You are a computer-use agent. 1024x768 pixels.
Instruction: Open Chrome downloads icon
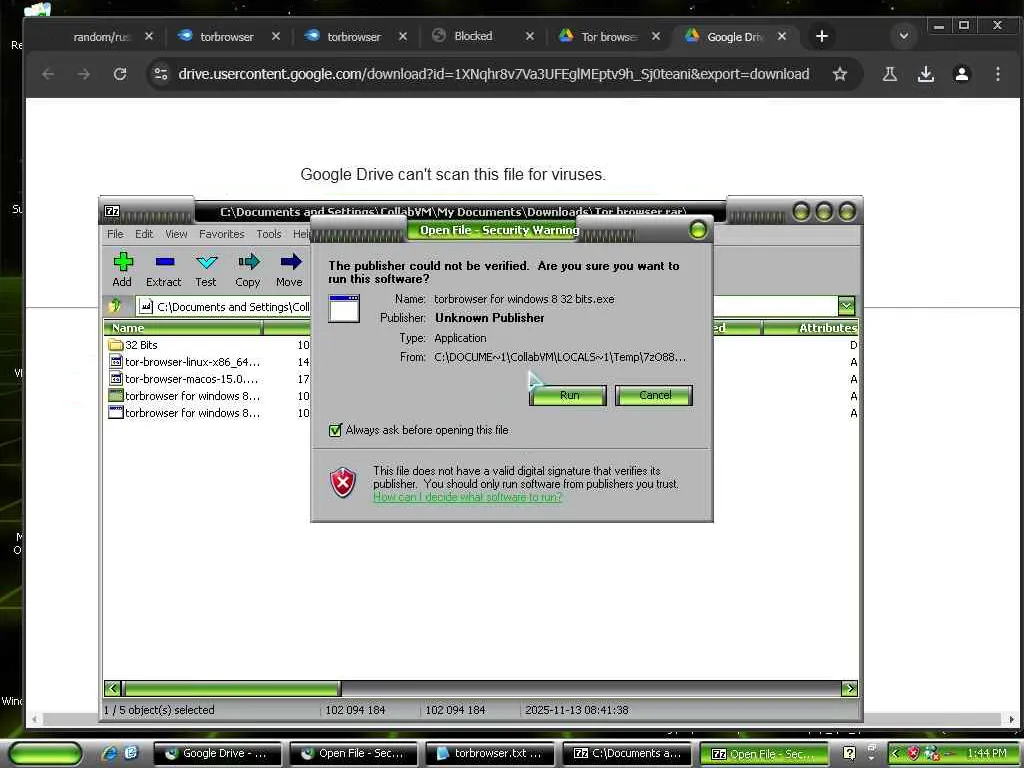click(925, 74)
